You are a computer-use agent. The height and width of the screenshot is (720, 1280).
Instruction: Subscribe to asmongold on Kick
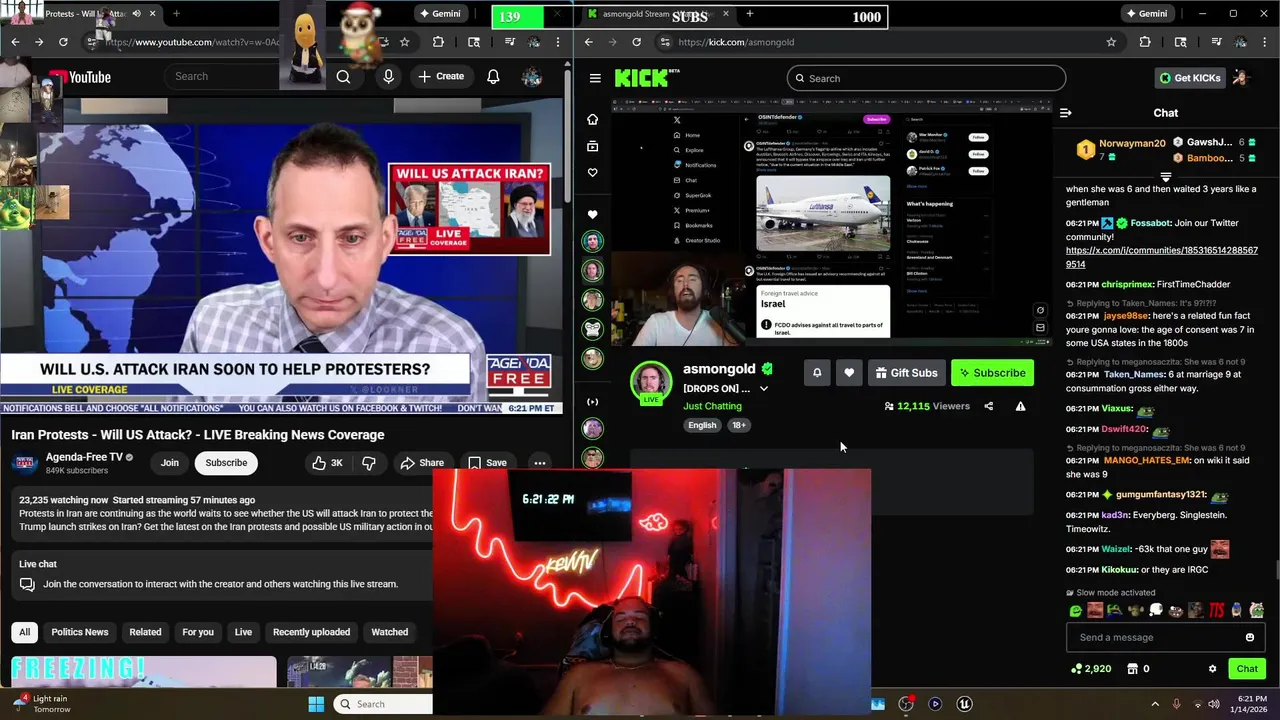click(992, 373)
